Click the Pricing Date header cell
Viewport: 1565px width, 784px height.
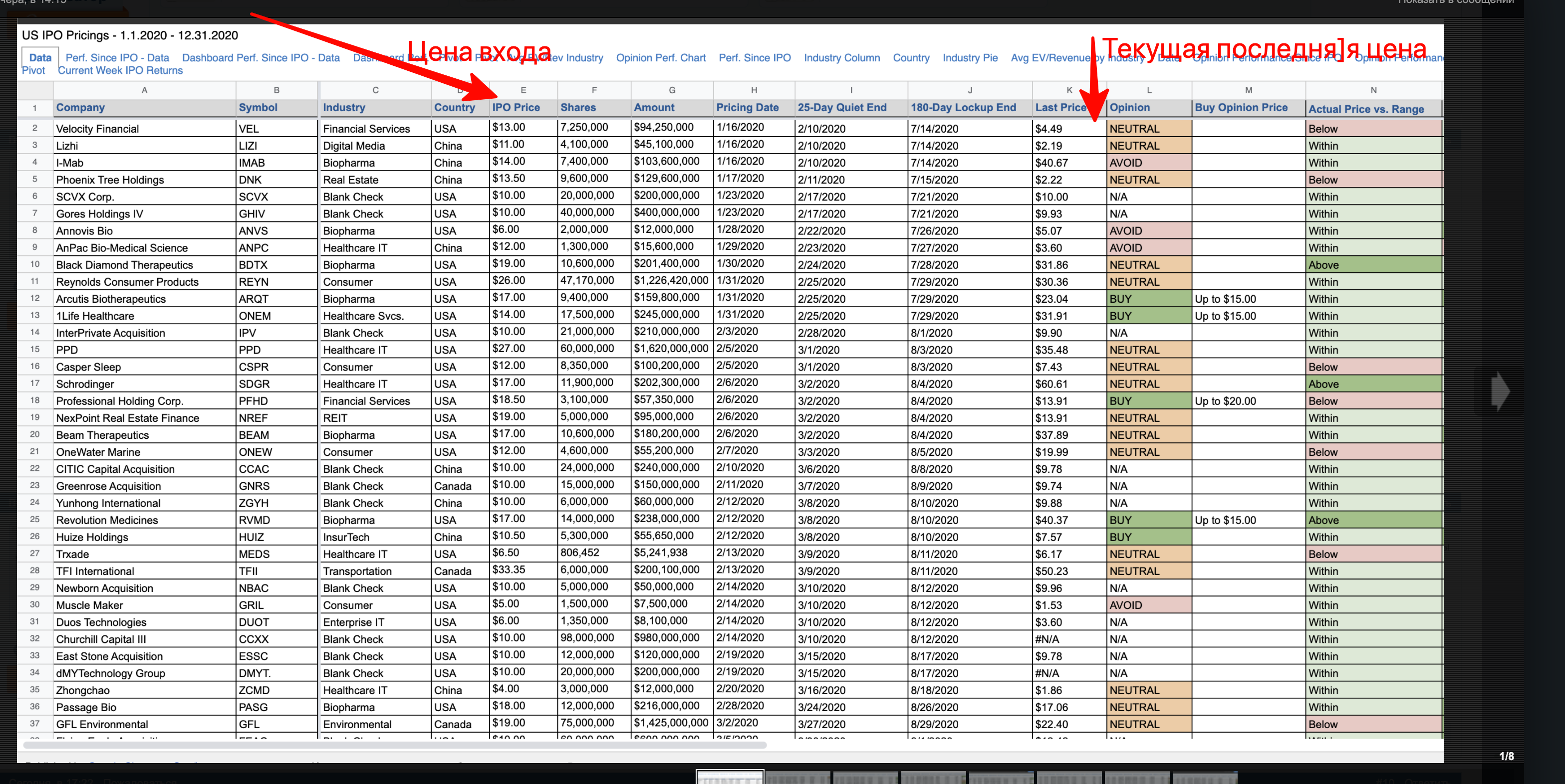(754, 108)
